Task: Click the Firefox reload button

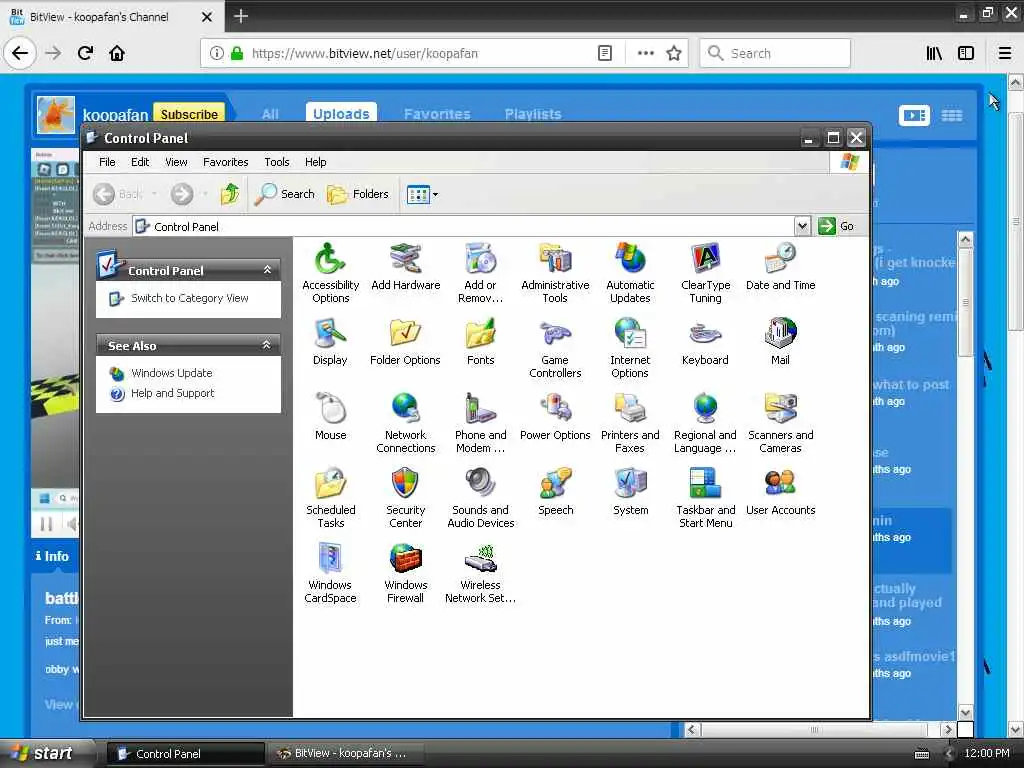Action: (x=86, y=53)
